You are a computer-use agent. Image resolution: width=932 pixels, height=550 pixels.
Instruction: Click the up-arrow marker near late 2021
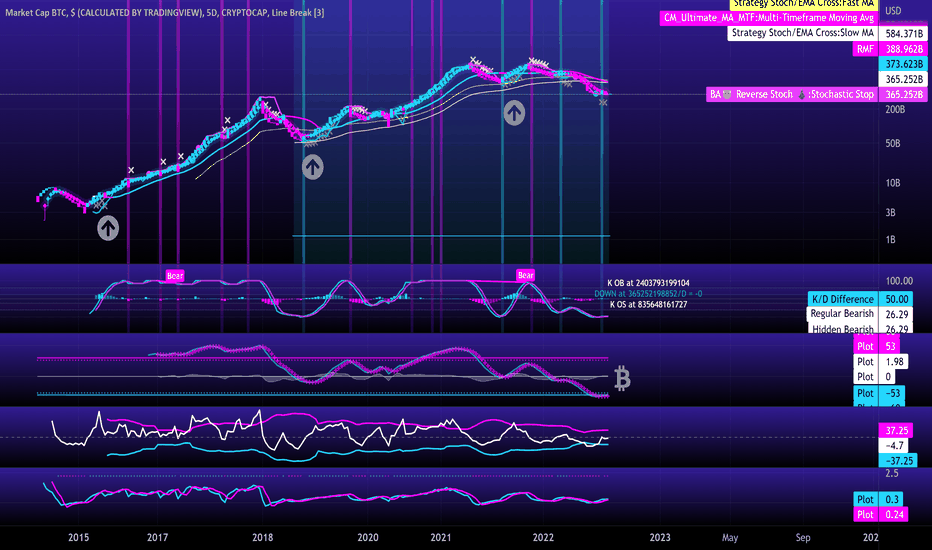click(x=514, y=113)
